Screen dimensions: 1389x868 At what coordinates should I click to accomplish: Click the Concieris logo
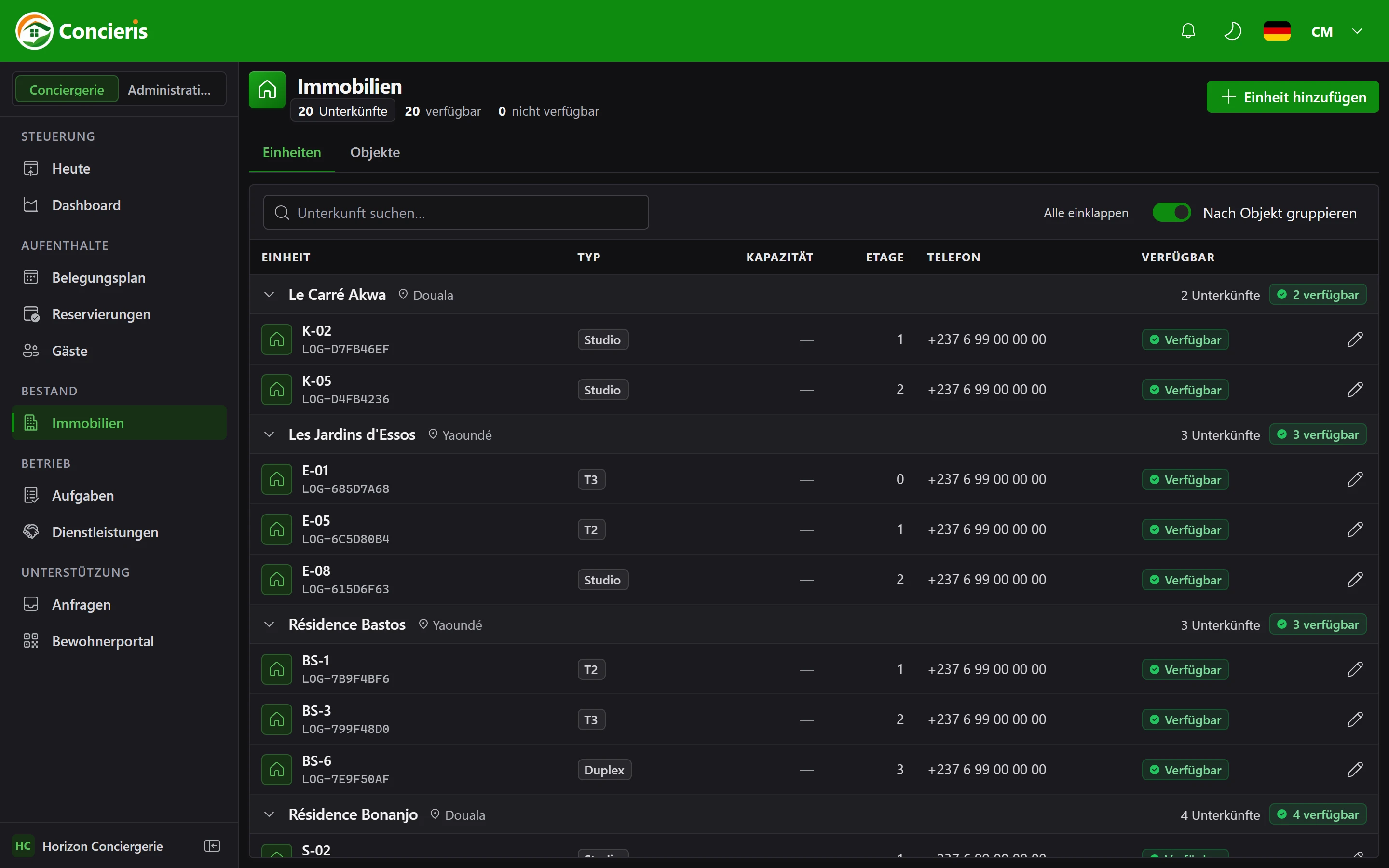click(x=81, y=31)
